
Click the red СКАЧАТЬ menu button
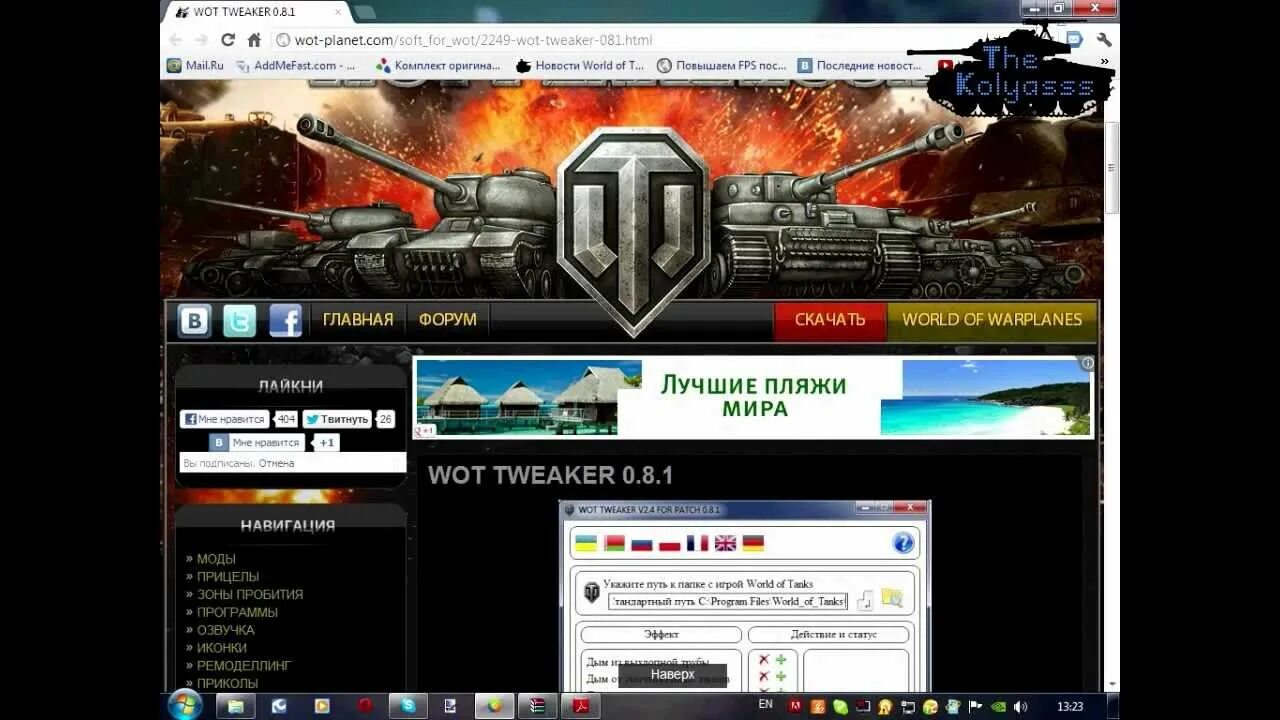830,320
